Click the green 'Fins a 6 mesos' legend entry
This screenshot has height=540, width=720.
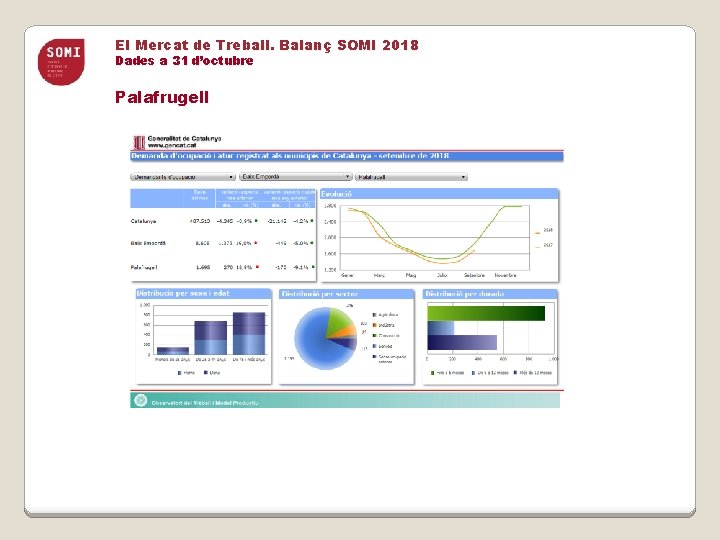coord(447,373)
